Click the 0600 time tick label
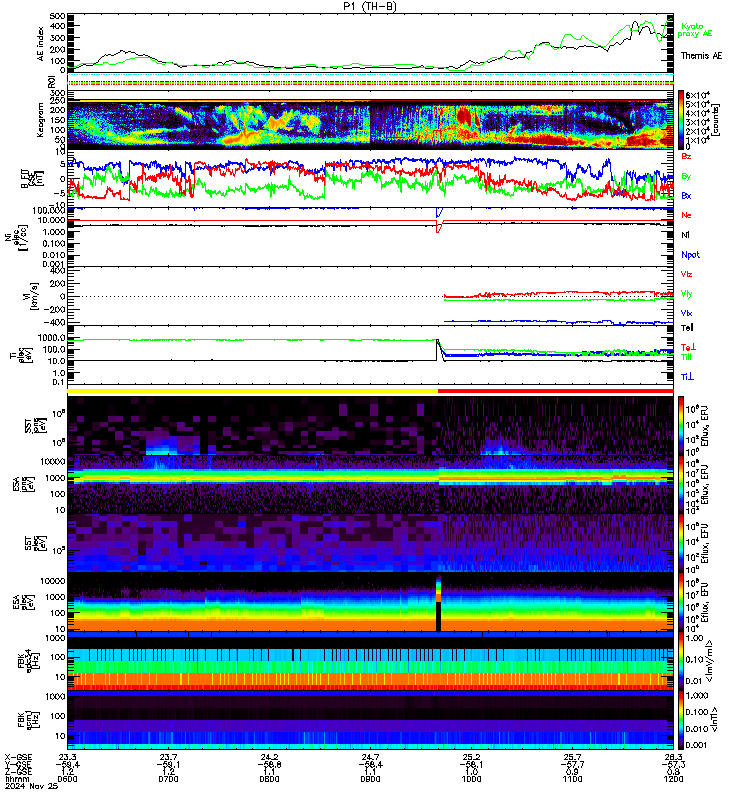The height and width of the screenshot is (800, 750). point(67,779)
